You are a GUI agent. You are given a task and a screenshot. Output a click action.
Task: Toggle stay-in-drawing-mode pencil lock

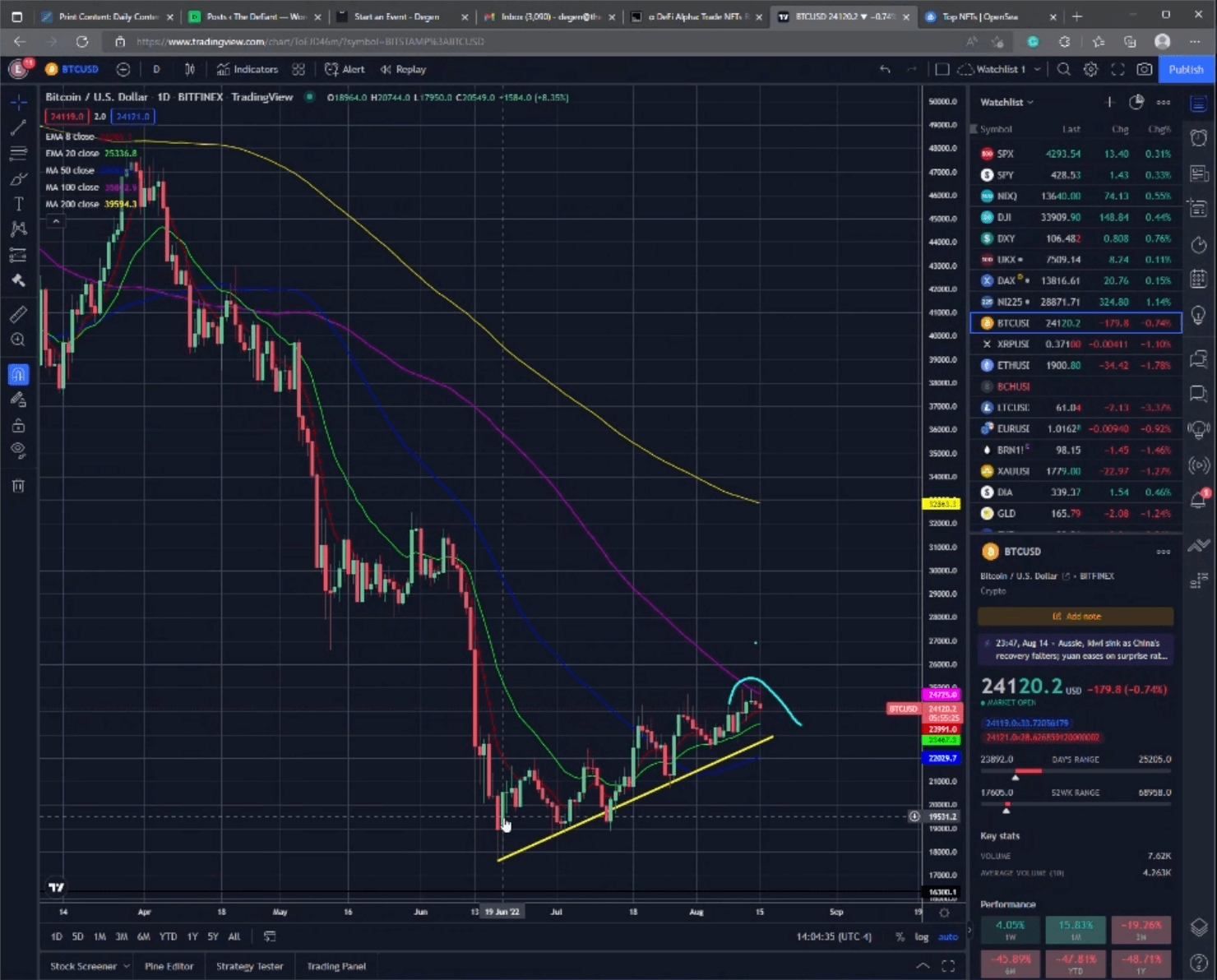pyautogui.click(x=18, y=400)
